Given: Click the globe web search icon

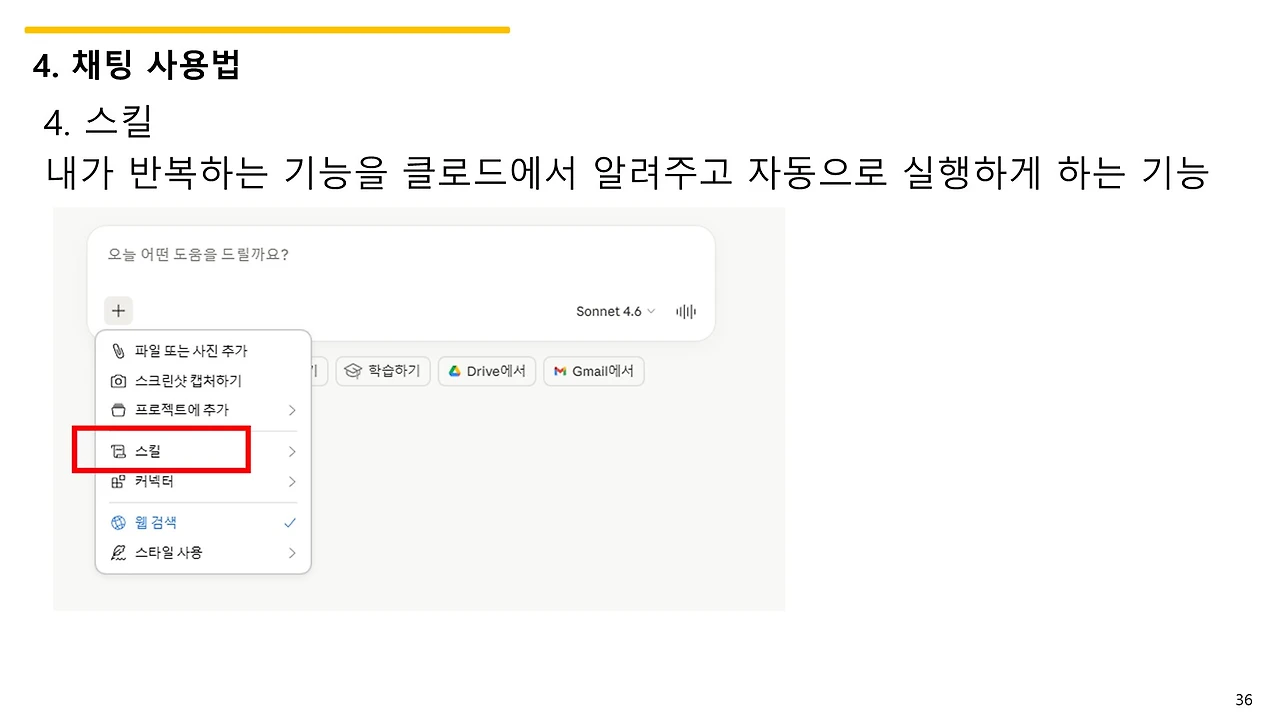Looking at the screenshot, I should pyautogui.click(x=118, y=523).
